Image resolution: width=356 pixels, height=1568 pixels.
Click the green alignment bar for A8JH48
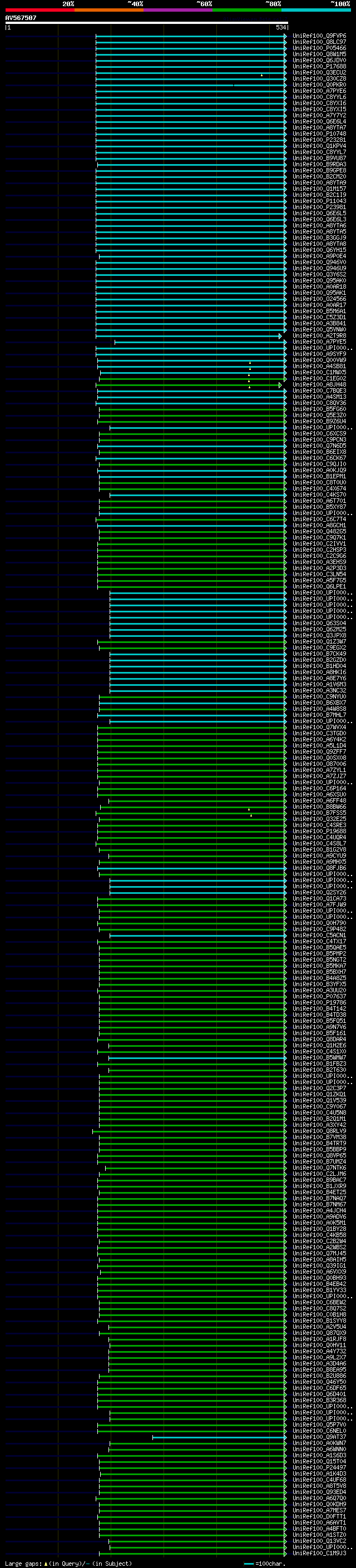[189, 385]
